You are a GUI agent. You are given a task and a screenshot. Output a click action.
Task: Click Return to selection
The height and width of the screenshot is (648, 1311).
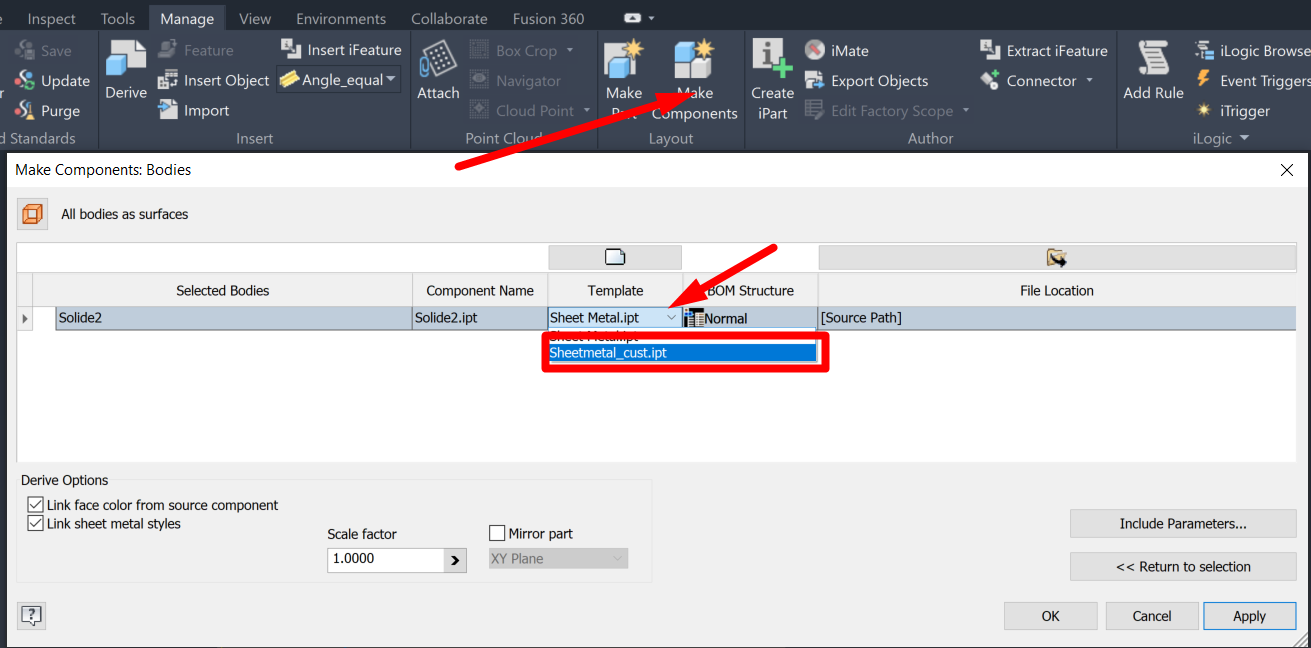tap(1183, 566)
